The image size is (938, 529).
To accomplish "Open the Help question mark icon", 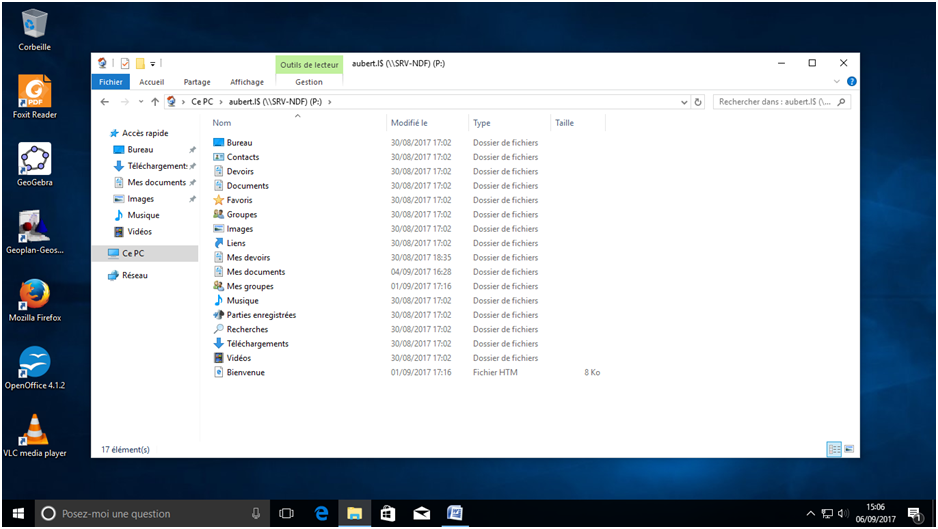I will [851, 82].
